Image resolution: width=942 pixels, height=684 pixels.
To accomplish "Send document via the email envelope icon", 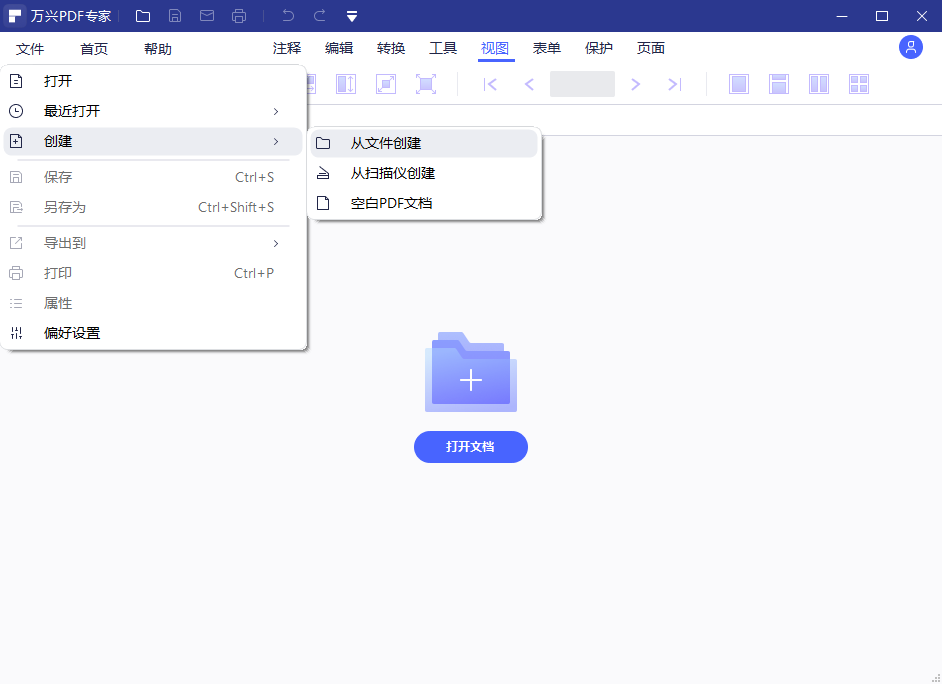I will click(x=207, y=16).
